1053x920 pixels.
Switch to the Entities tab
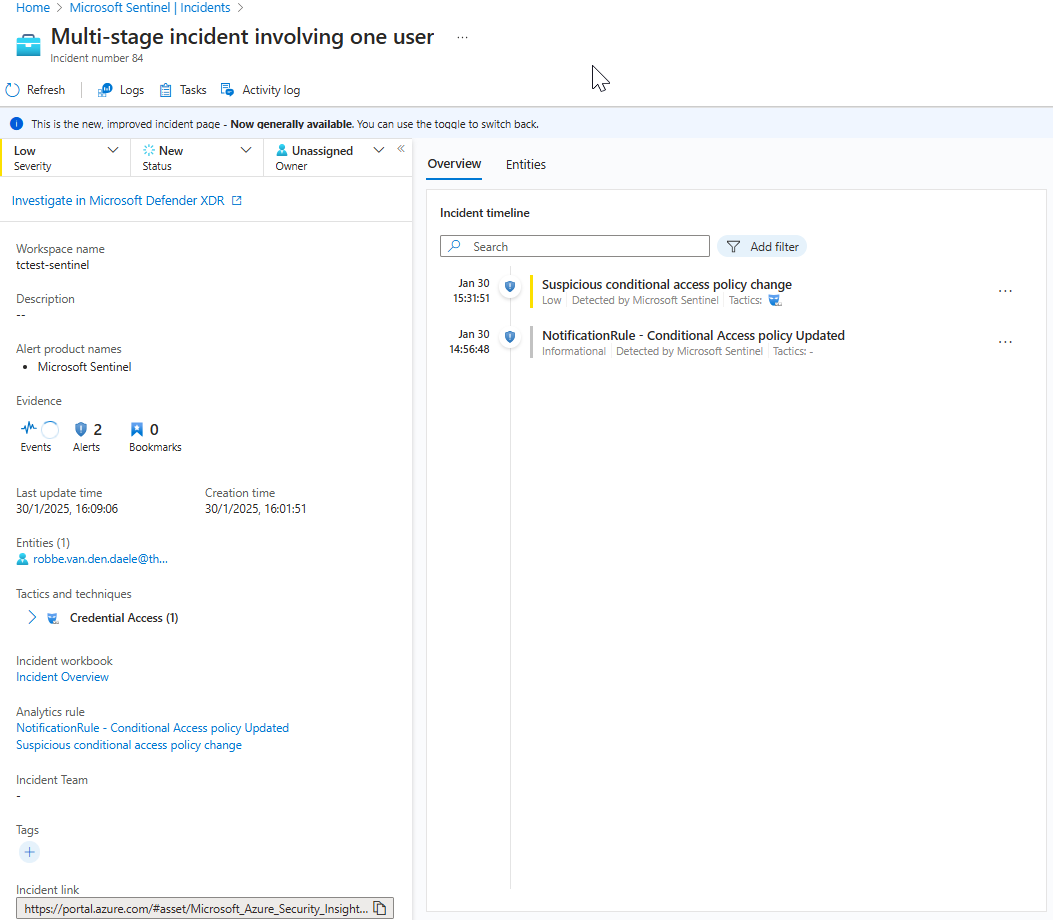525,164
